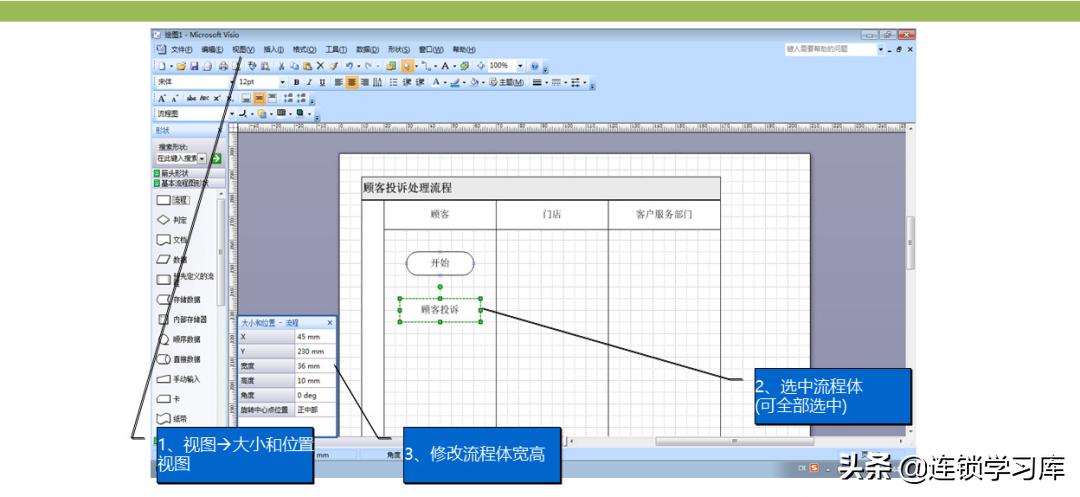
Task: Click the 10 mm height value
Action: (315, 381)
